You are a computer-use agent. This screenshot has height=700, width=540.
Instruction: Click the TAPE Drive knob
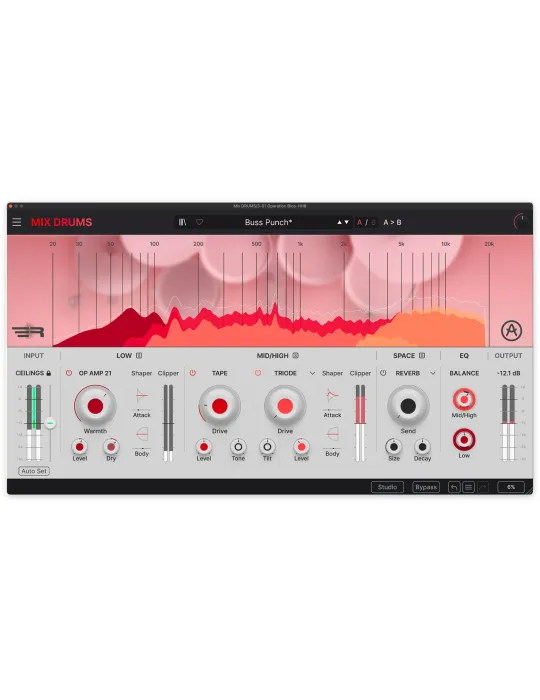(x=220, y=406)
